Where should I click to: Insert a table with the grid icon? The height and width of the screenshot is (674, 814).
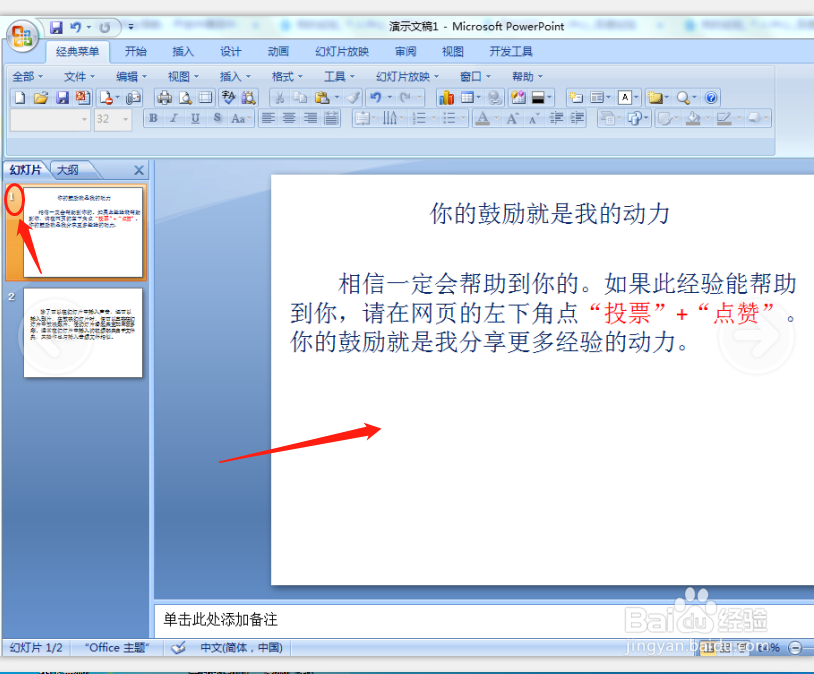point(467,98)
